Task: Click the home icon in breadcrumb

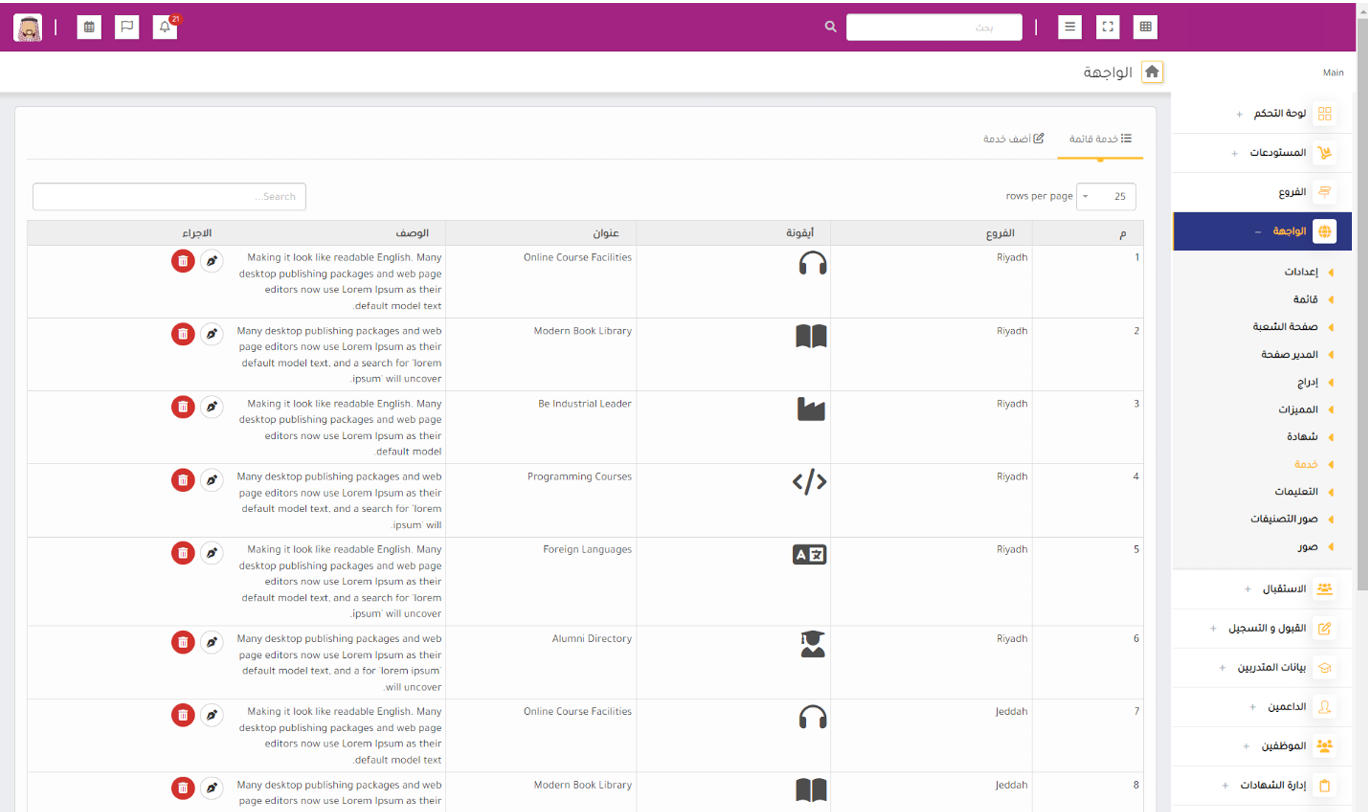Action: 1152,72
